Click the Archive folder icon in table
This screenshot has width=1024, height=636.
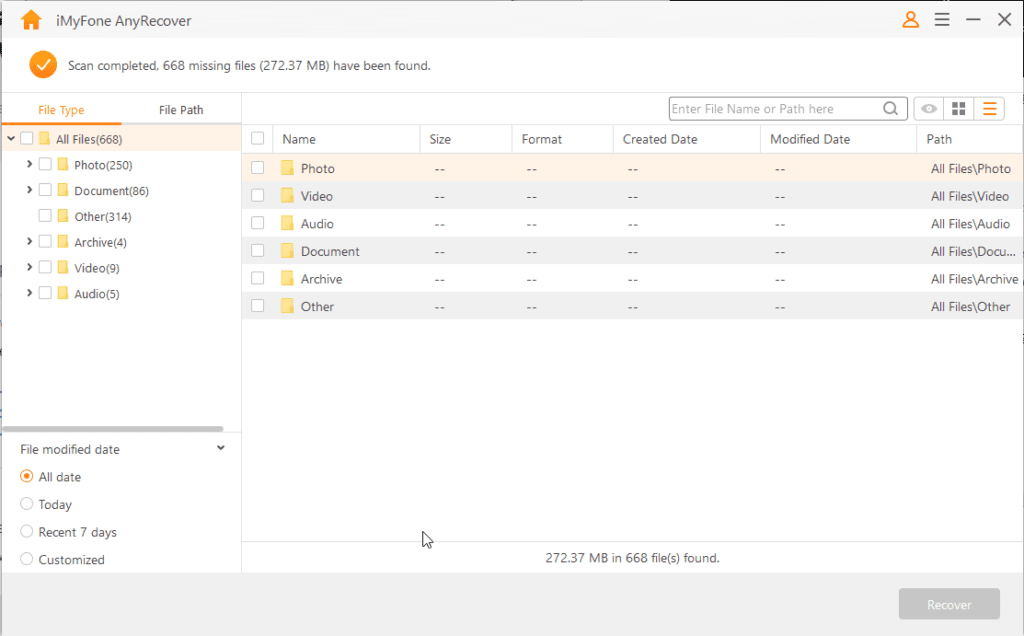pos(287,278)
